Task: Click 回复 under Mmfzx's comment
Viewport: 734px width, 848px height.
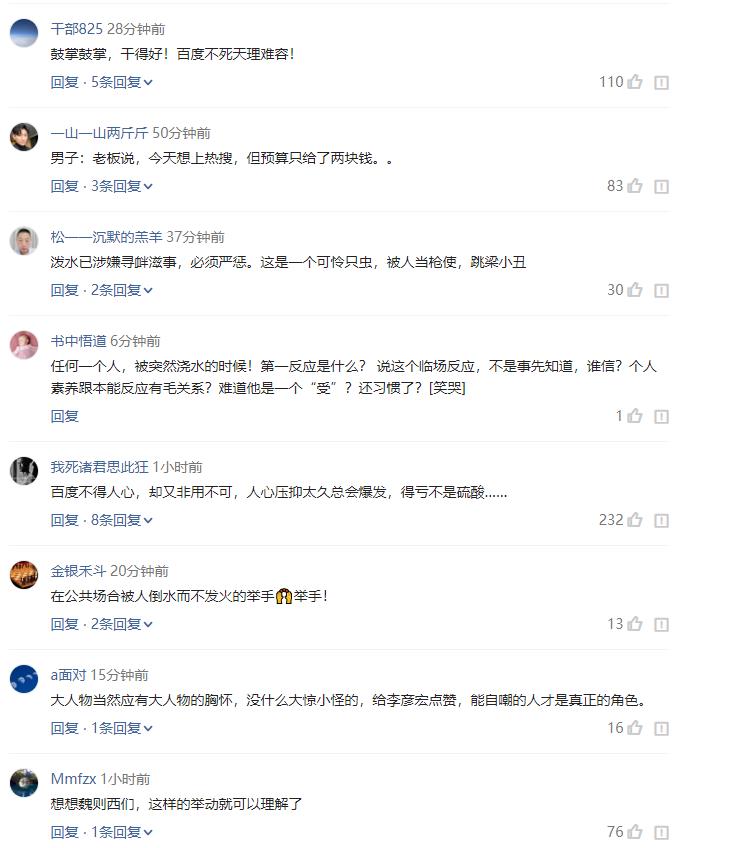Action: click(57, 830)
